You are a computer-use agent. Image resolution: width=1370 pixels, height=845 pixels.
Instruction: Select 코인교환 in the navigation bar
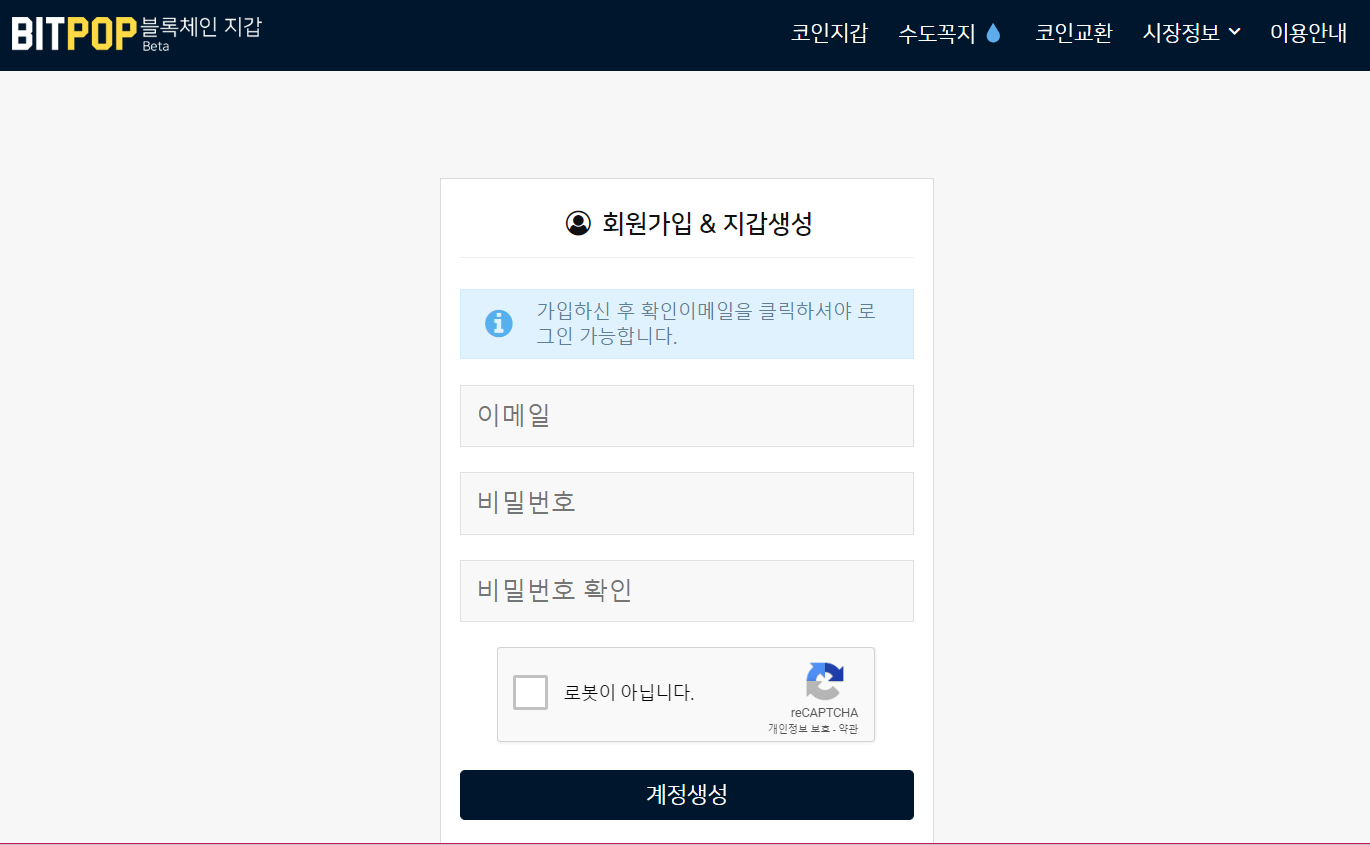[1074, 32]
